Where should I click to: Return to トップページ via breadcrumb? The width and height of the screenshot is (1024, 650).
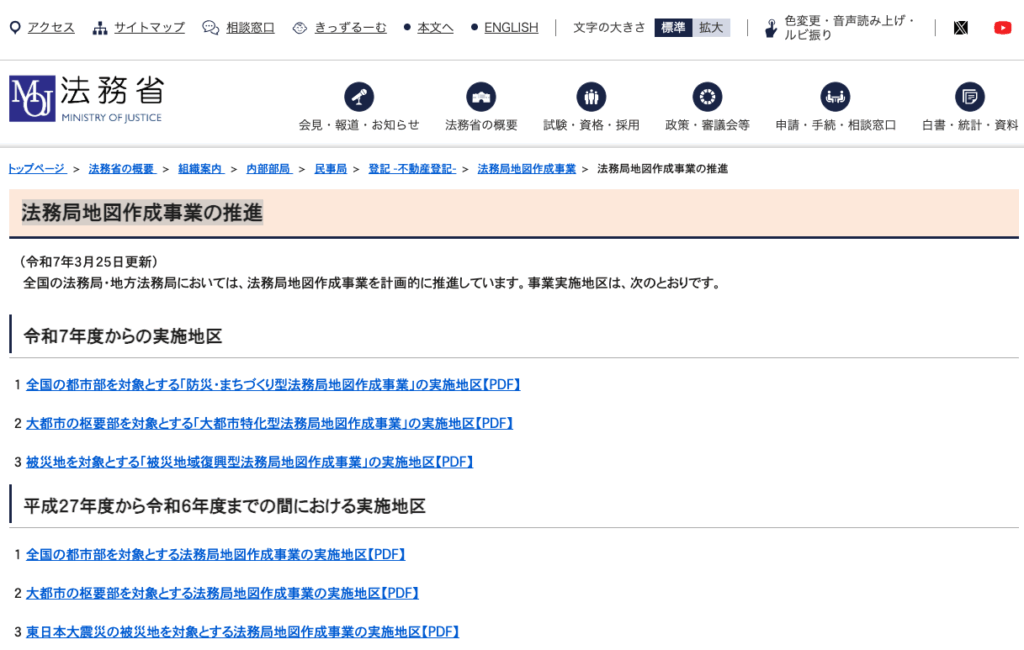point(36,169)
